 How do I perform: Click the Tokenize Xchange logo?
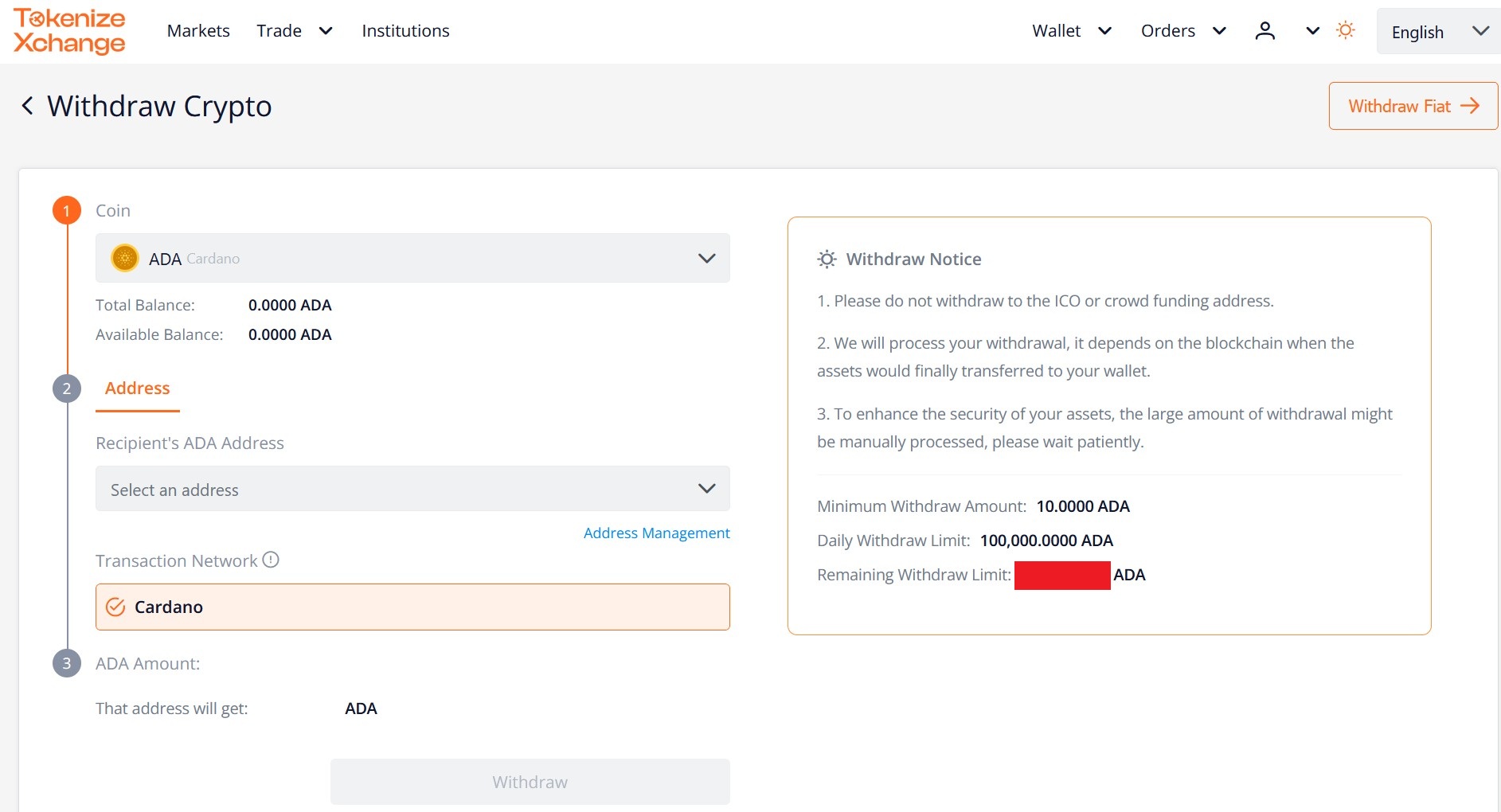click(69, 31)
